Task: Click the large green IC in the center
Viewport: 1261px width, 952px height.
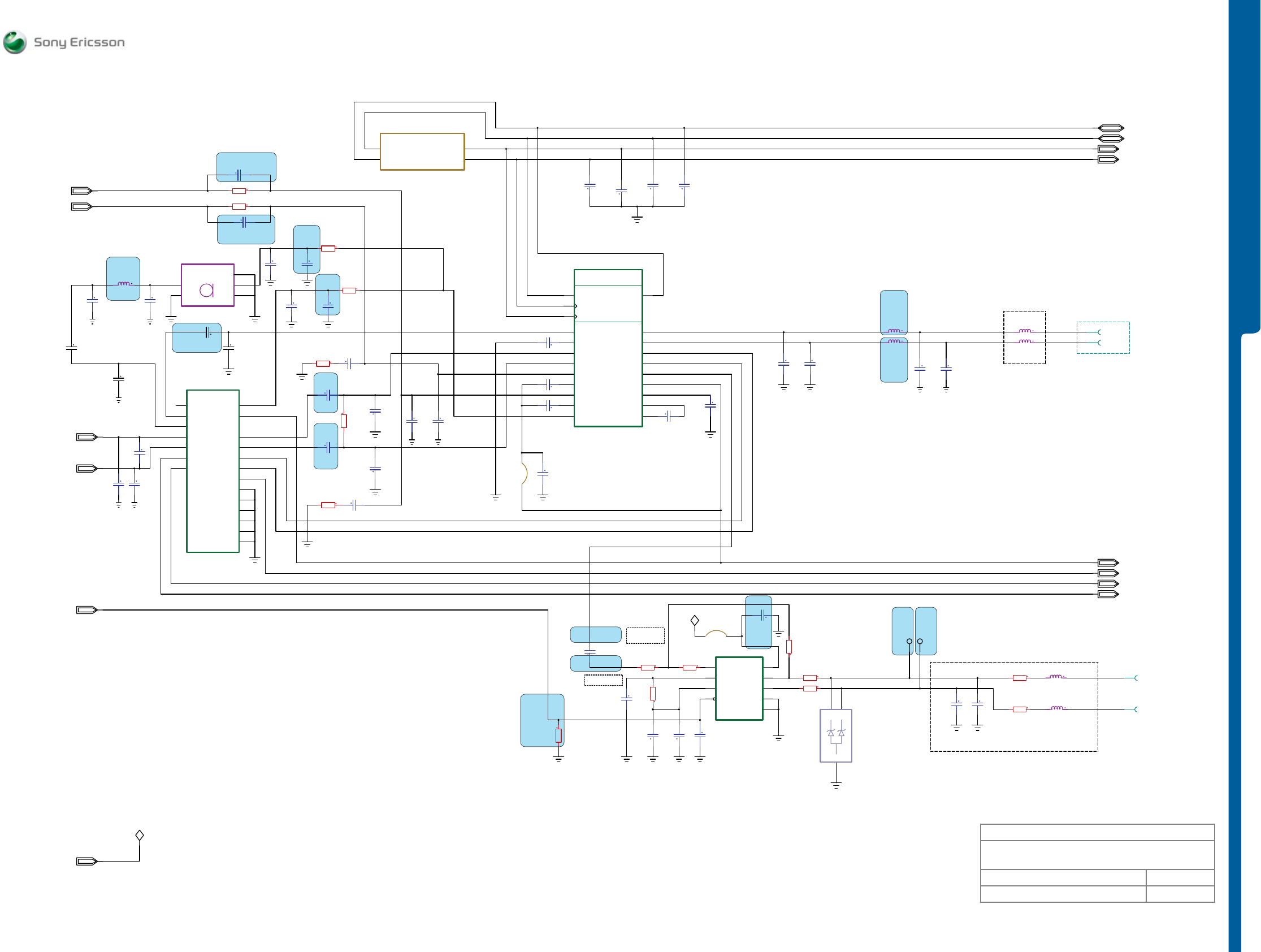Action: click(608, 348)
